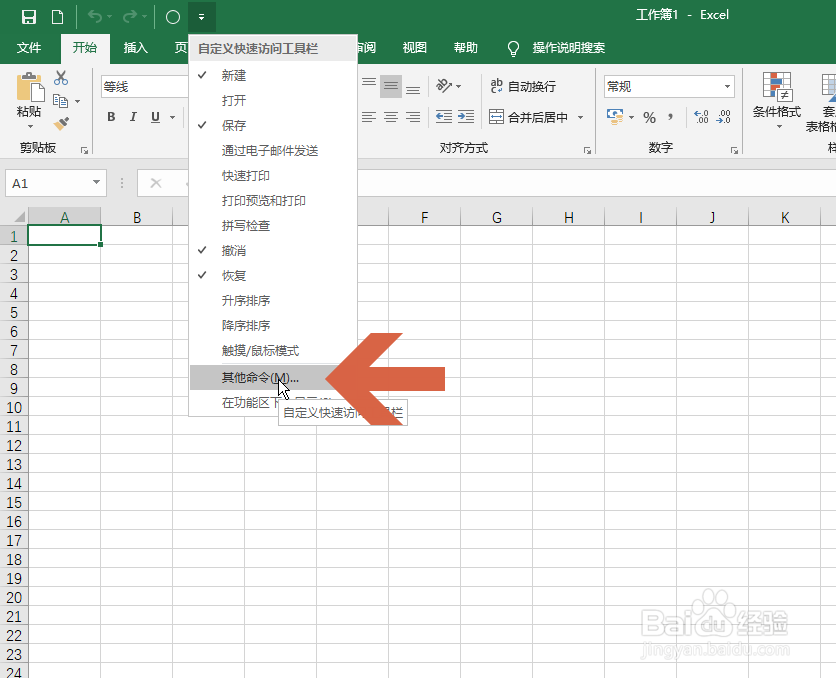The image size is (836, 678).
Task: Increase indent icon
Action: click(465, 117)
